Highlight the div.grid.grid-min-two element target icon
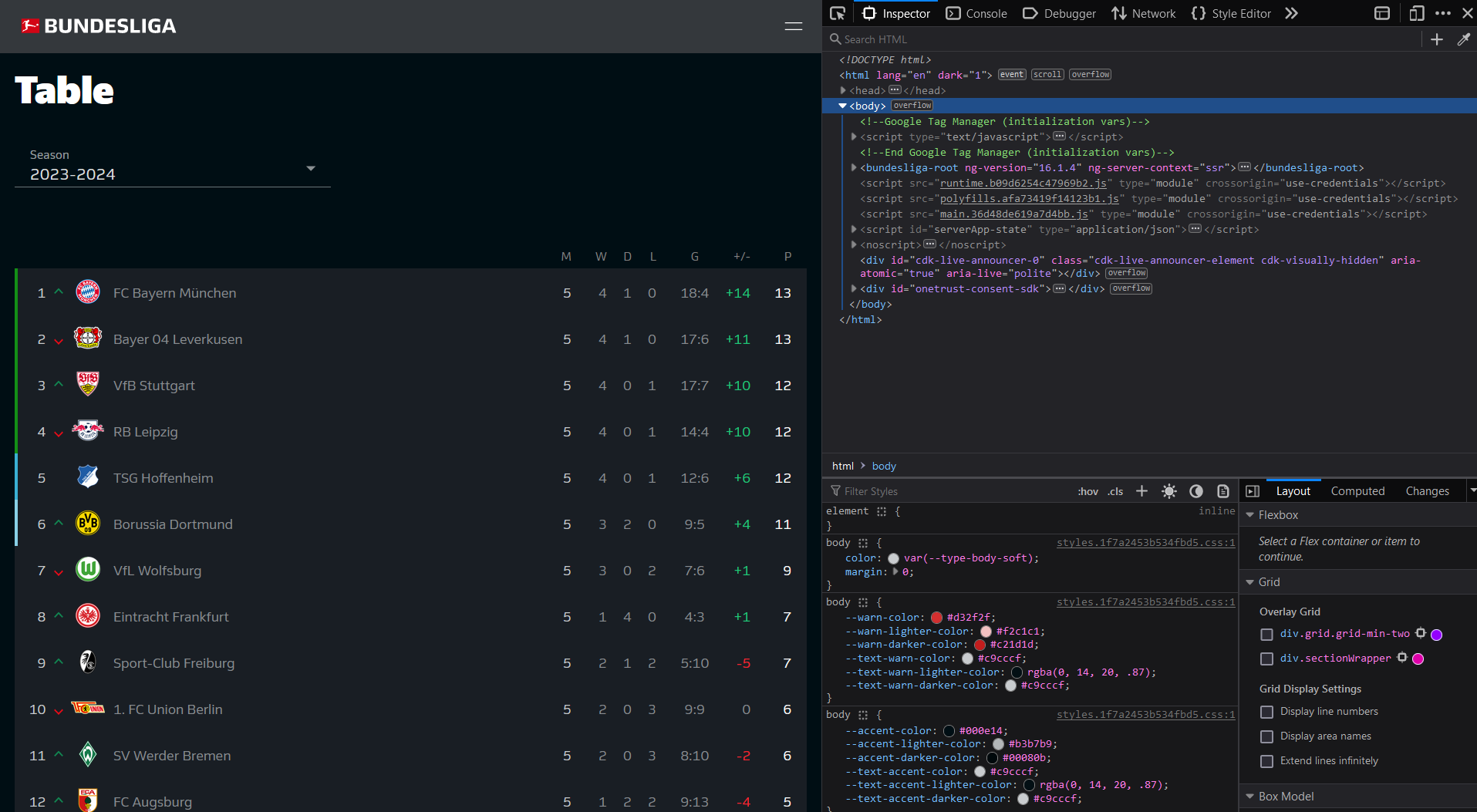 coord(1421,633)
